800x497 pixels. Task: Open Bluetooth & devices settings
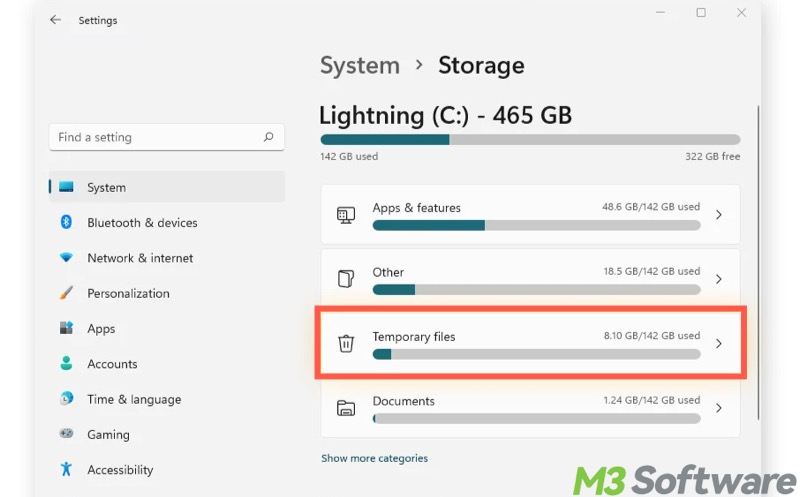pyautogui.click(x=142, y=222)
